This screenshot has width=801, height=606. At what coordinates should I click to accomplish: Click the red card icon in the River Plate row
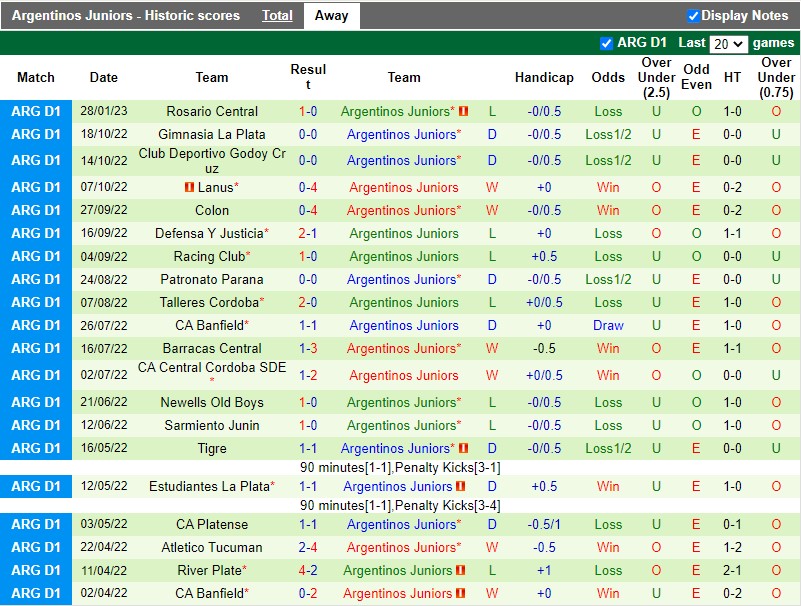(458, 570)
